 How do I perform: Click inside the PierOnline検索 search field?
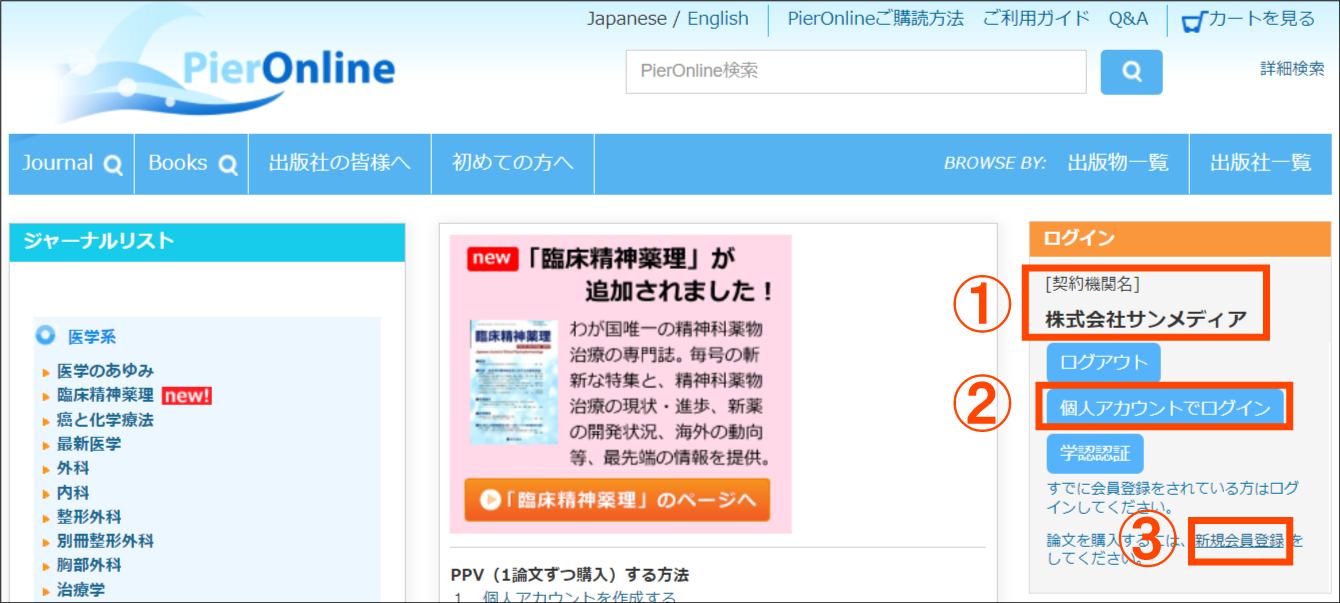click(856, 72)
